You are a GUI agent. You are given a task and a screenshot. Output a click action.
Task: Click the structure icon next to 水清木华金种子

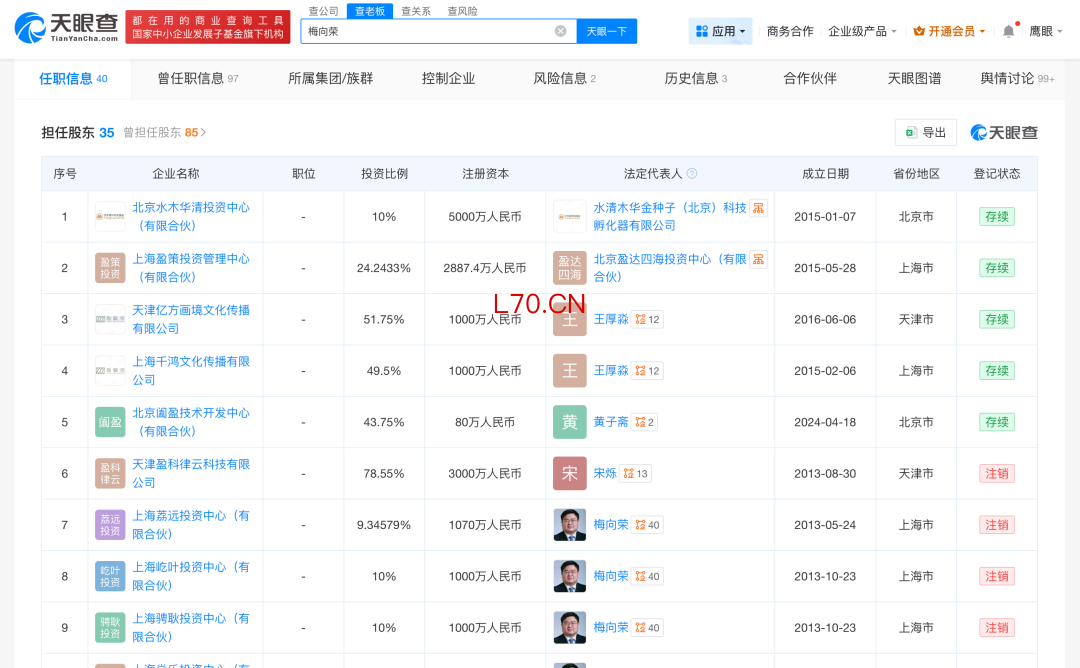[x=758, y=208]
